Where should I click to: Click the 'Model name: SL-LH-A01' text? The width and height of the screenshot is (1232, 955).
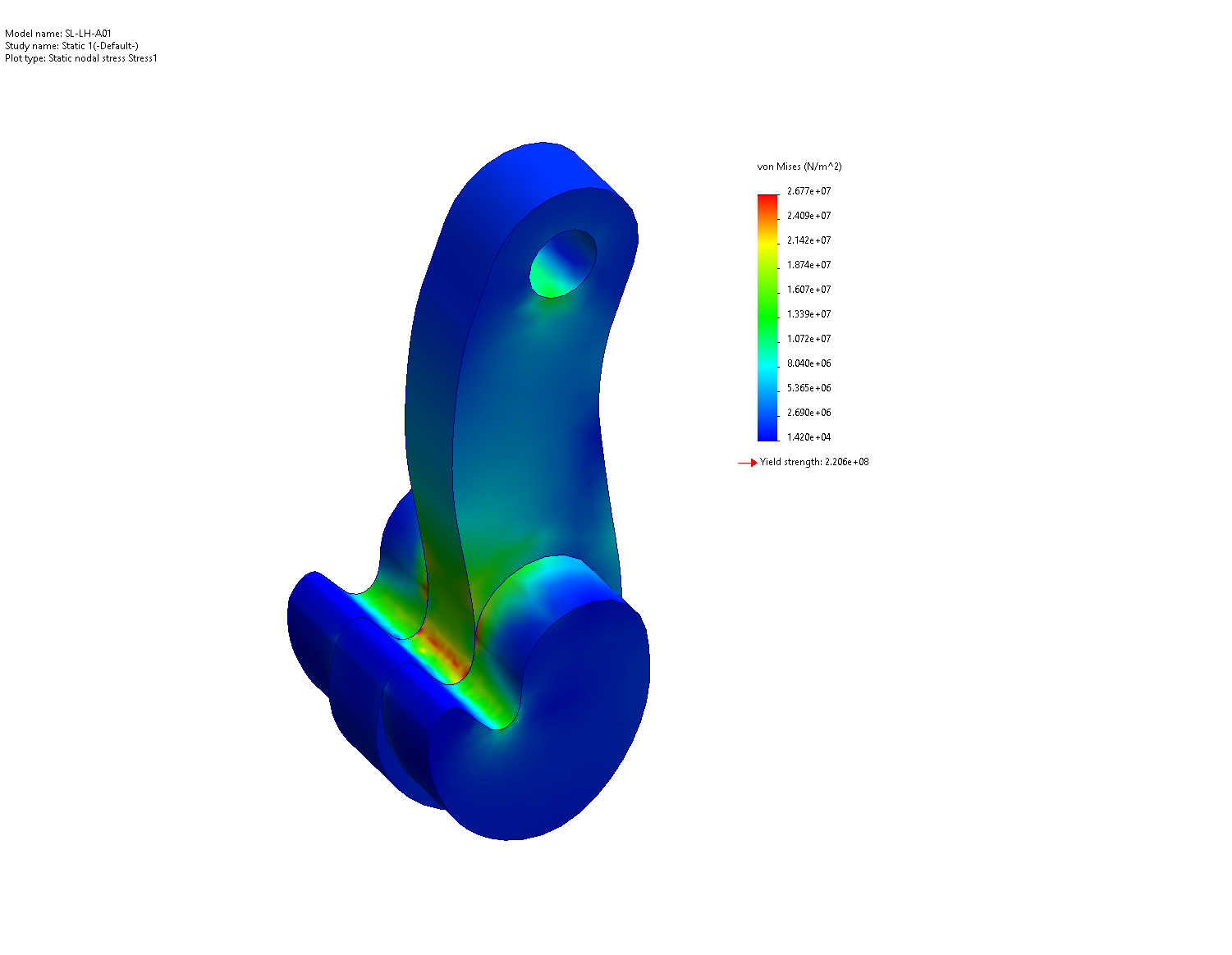coord(58,34)
